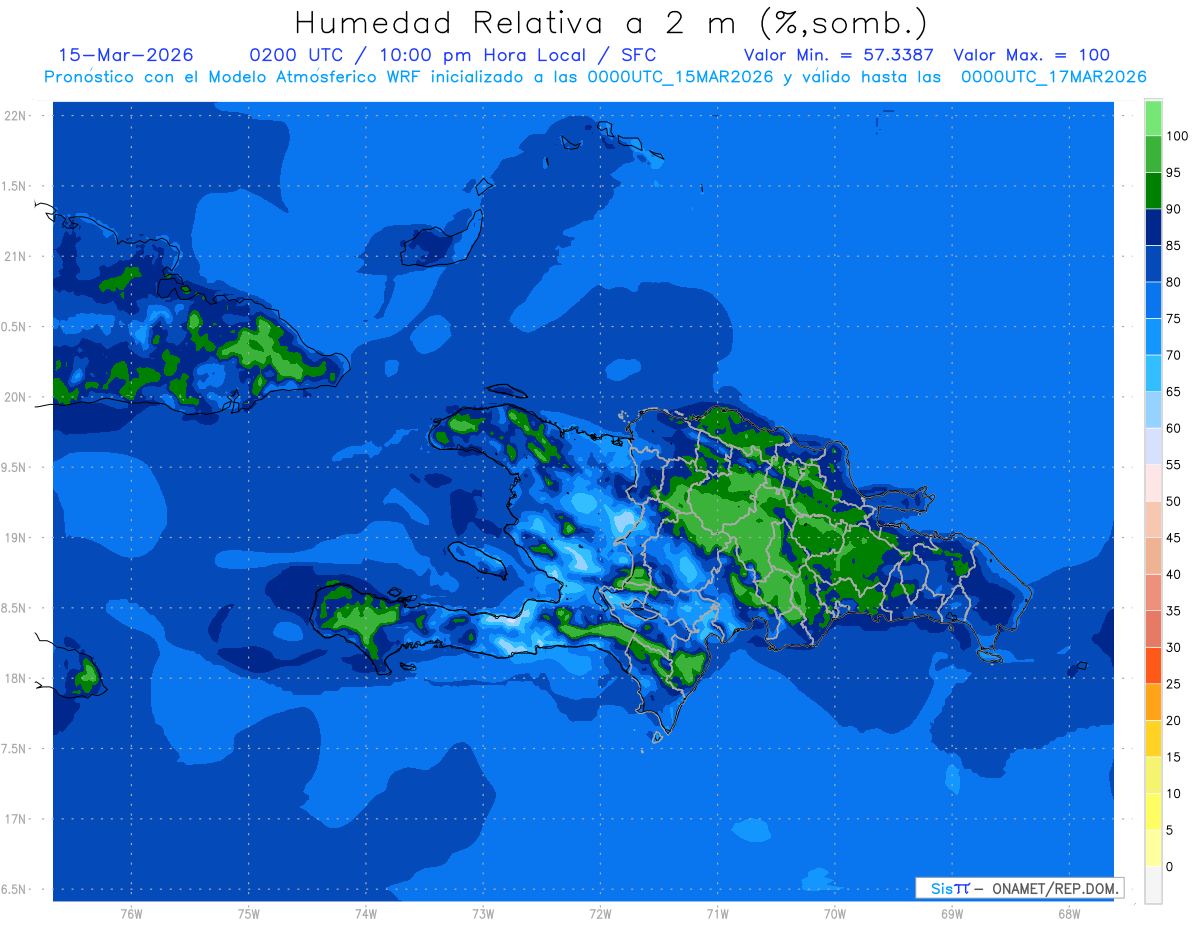Click the '76W' longitude label
This screenshot has height=927, width=1200.
(x=131, y=914)
